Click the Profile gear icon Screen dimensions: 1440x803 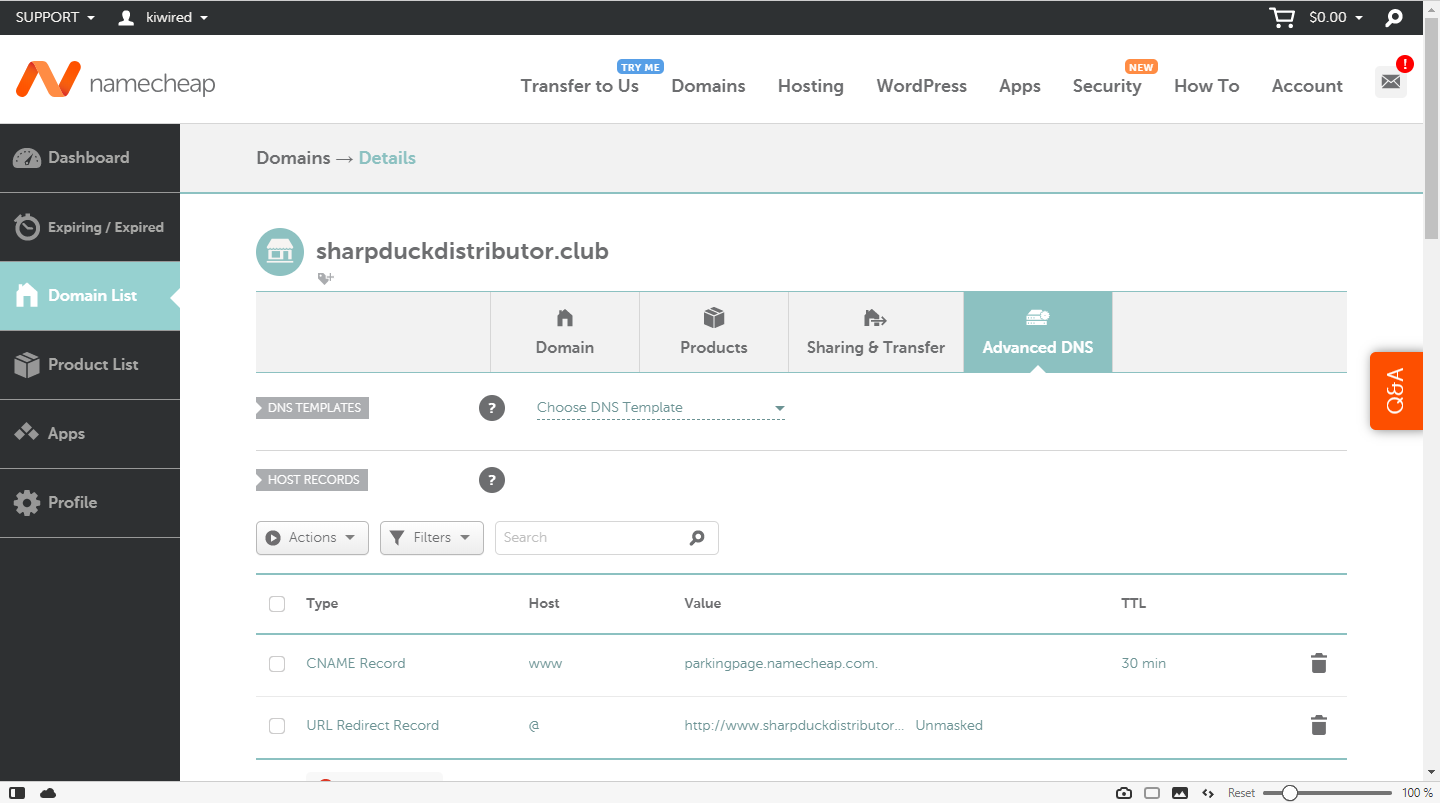27,502
